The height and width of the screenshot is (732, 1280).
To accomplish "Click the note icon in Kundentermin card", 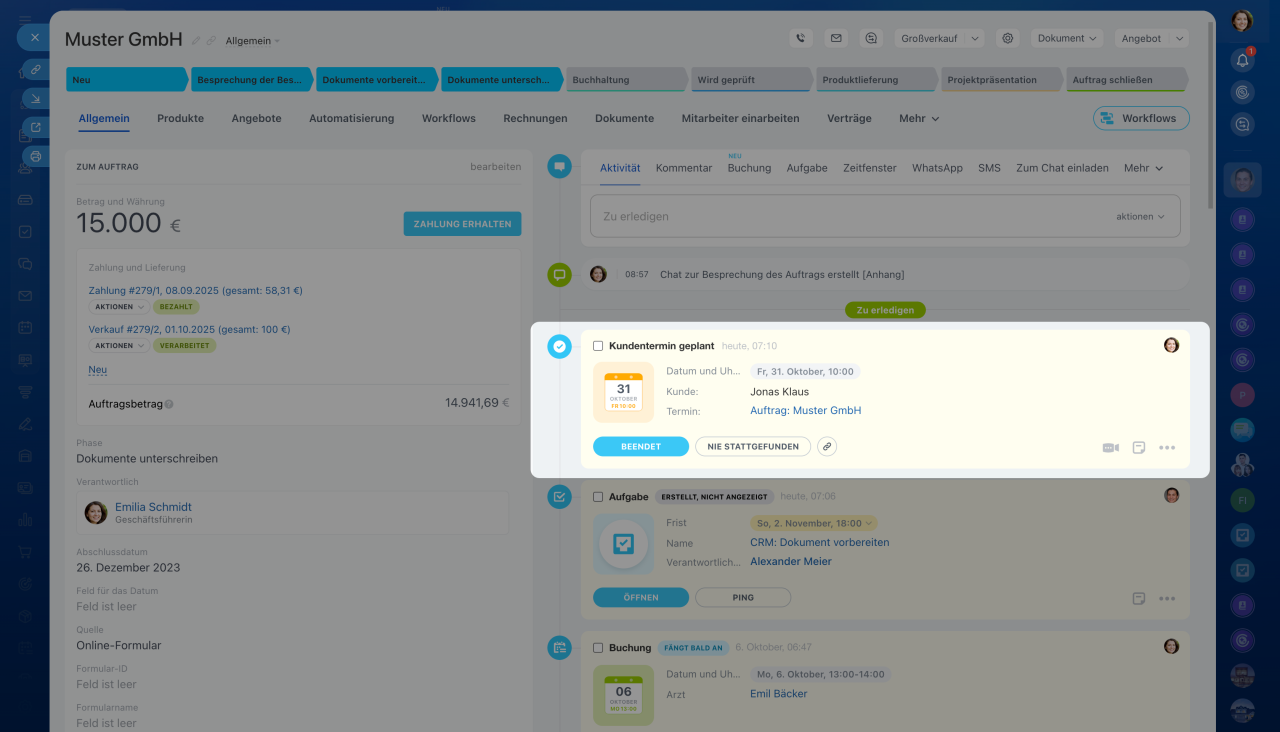I will pos(1138,448).
